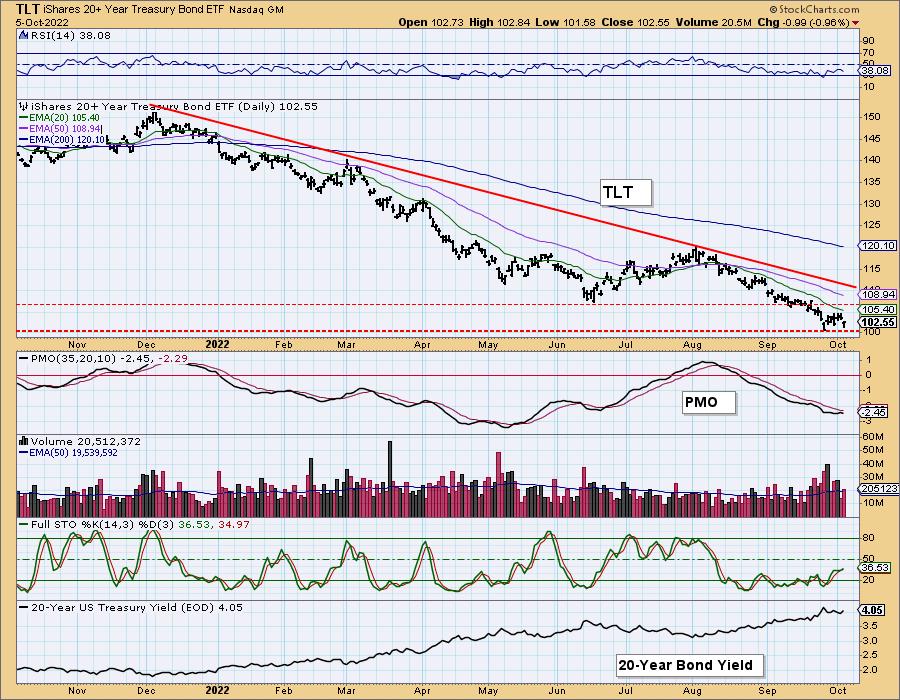Viewport: 900px width, 700px height.
Task: Click the 4.05 yield value tag
Action: click(872, 610)
